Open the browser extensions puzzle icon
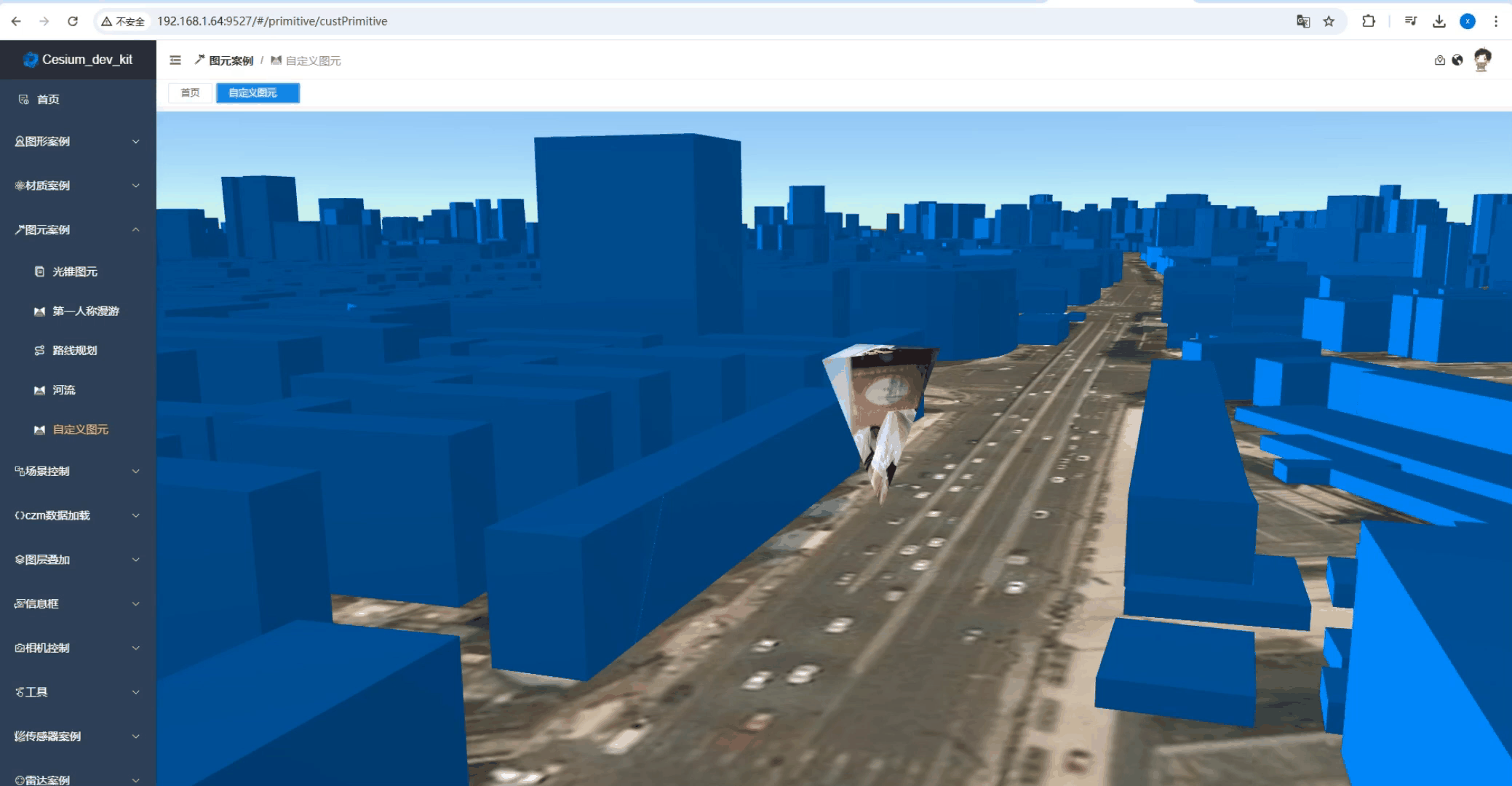The image size is (1512, 786). click(1368, 21)
